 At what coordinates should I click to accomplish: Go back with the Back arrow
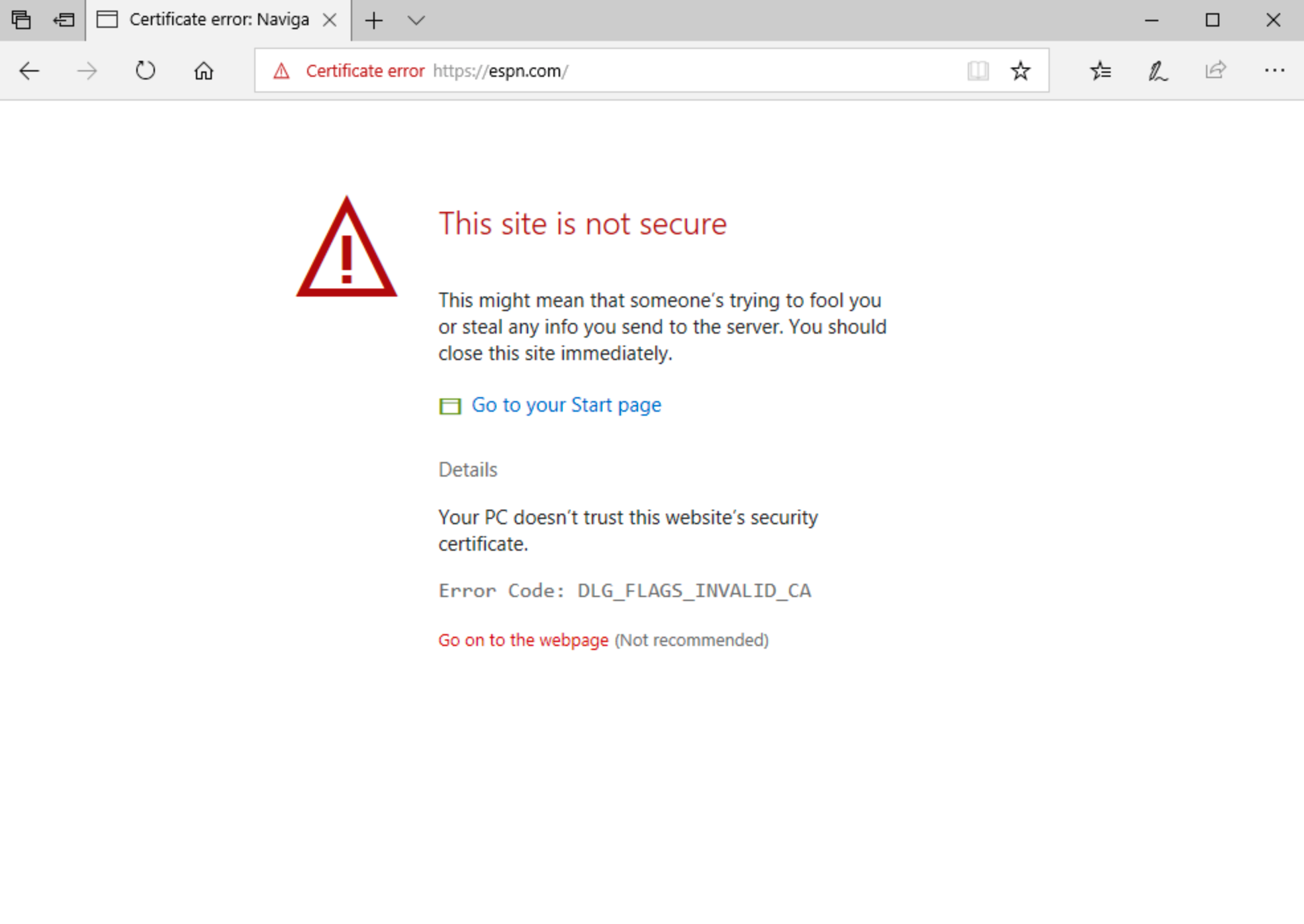[x=29, y=71]
